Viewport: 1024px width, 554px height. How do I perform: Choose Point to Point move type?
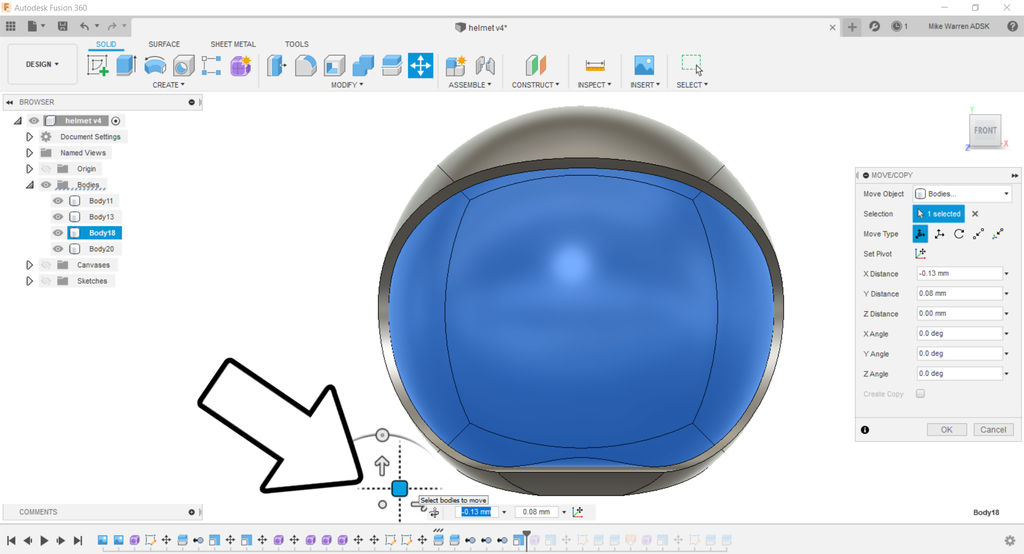click(978, 234)
